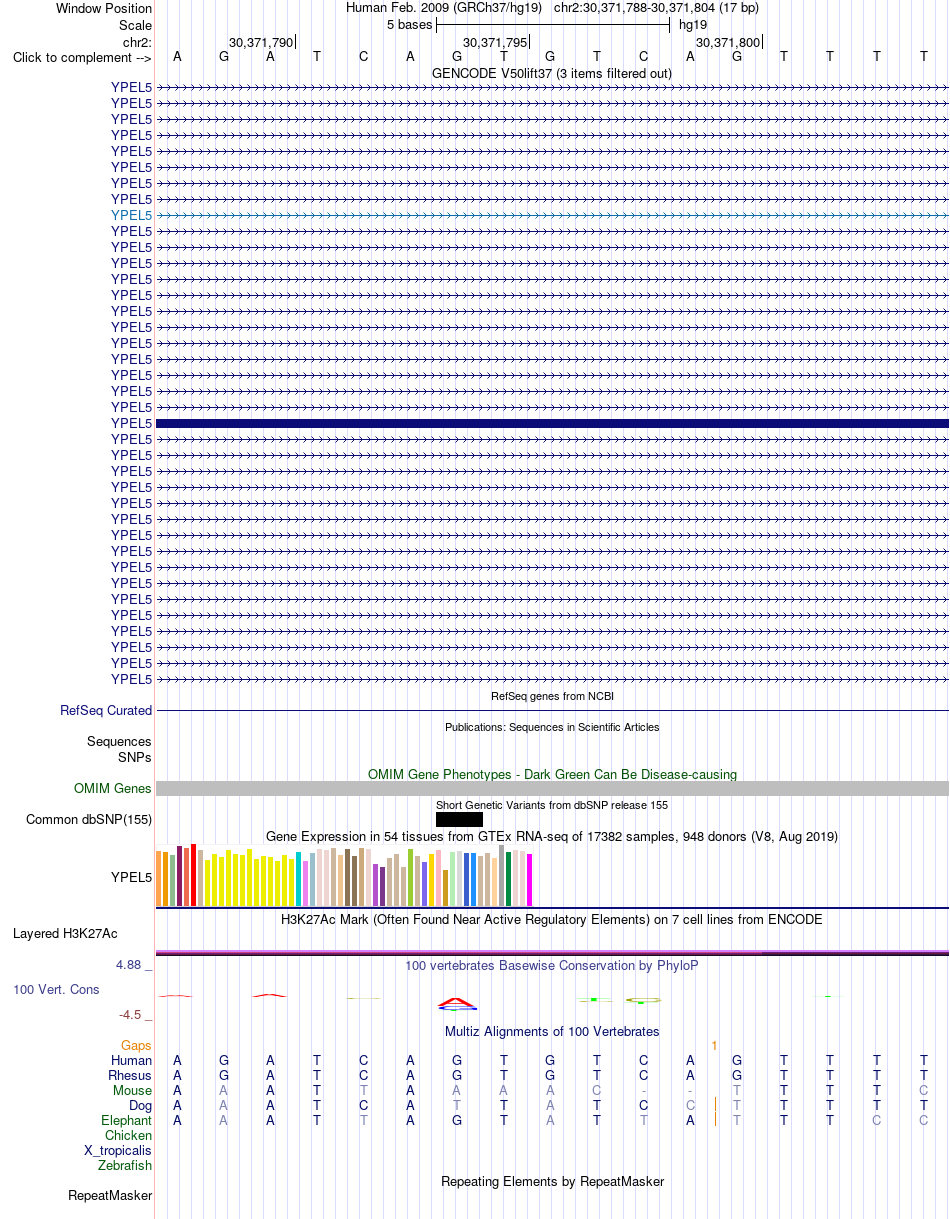This screenshot has width=950, height=1219.
Task: Click the orange Gaps label
Action: (136, 1046)
